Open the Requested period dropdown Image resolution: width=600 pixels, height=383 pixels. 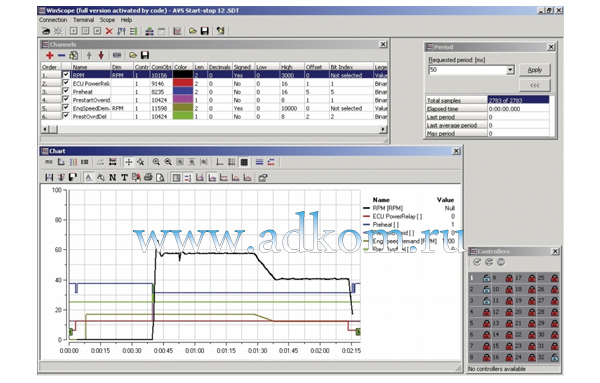510,70
